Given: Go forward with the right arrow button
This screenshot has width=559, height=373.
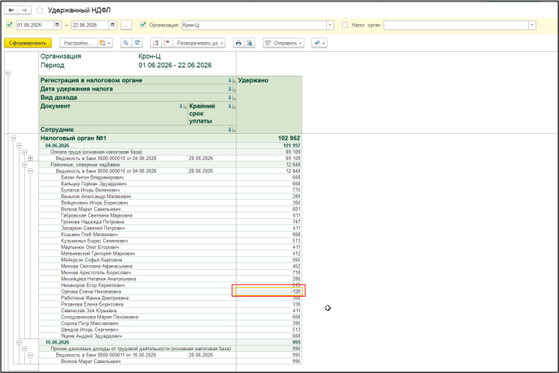Looking at the screenshot, I should [x=24, y=10].
